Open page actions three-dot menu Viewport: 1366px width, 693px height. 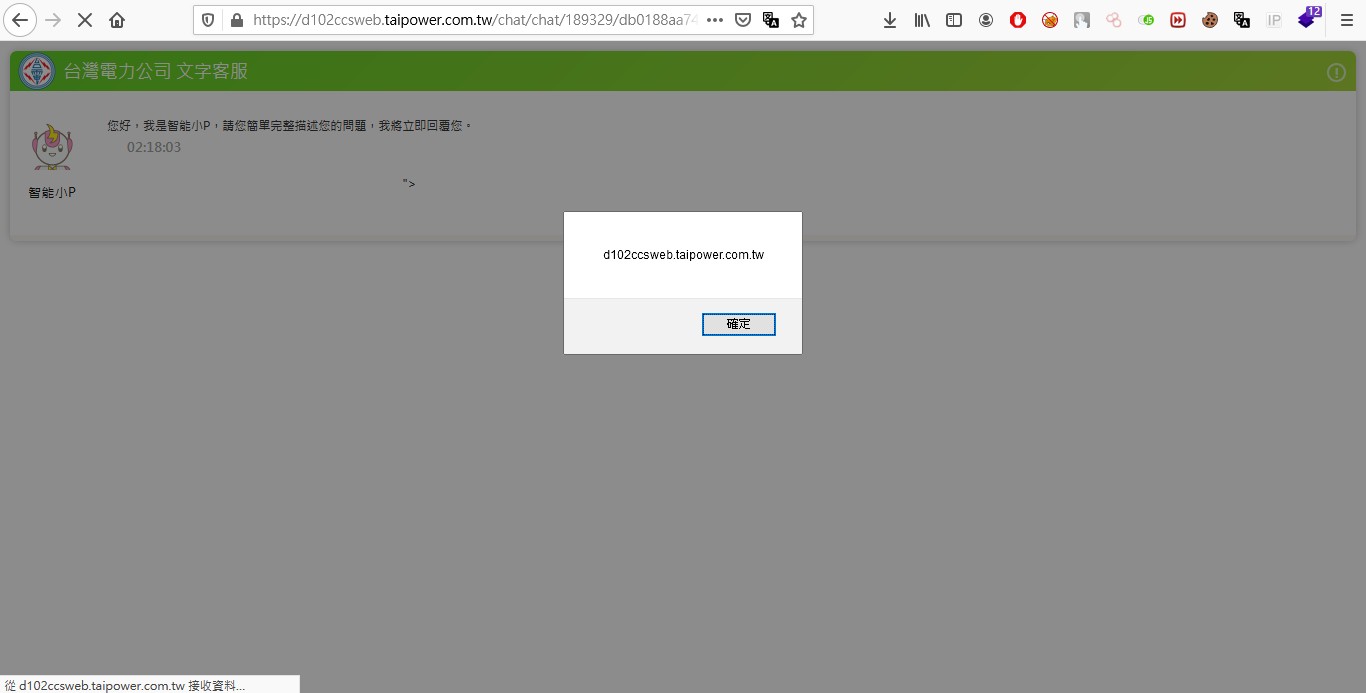coord(715,20)
